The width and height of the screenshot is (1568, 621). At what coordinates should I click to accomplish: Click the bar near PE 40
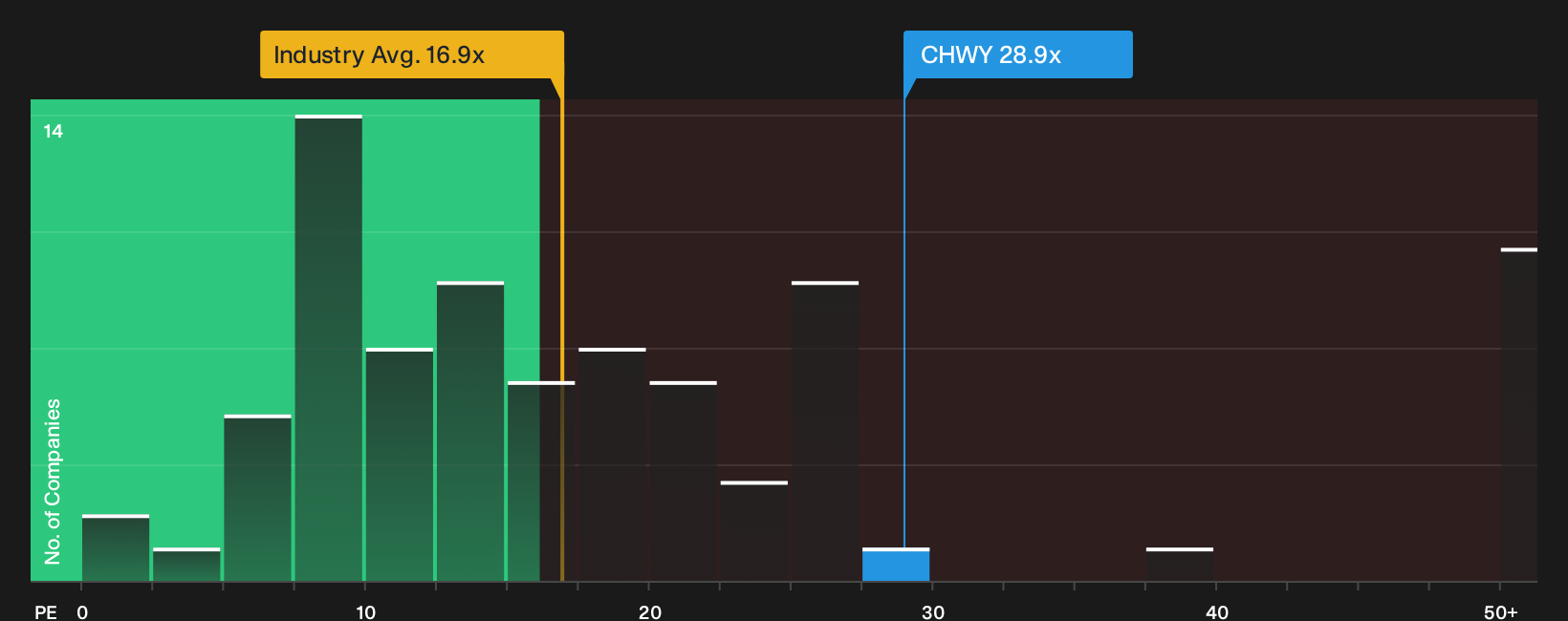click(1180, 565)
